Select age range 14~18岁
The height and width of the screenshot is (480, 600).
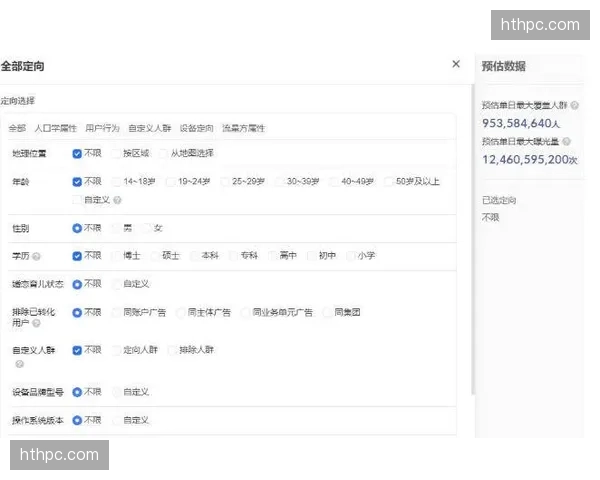(x=116, y=181)
